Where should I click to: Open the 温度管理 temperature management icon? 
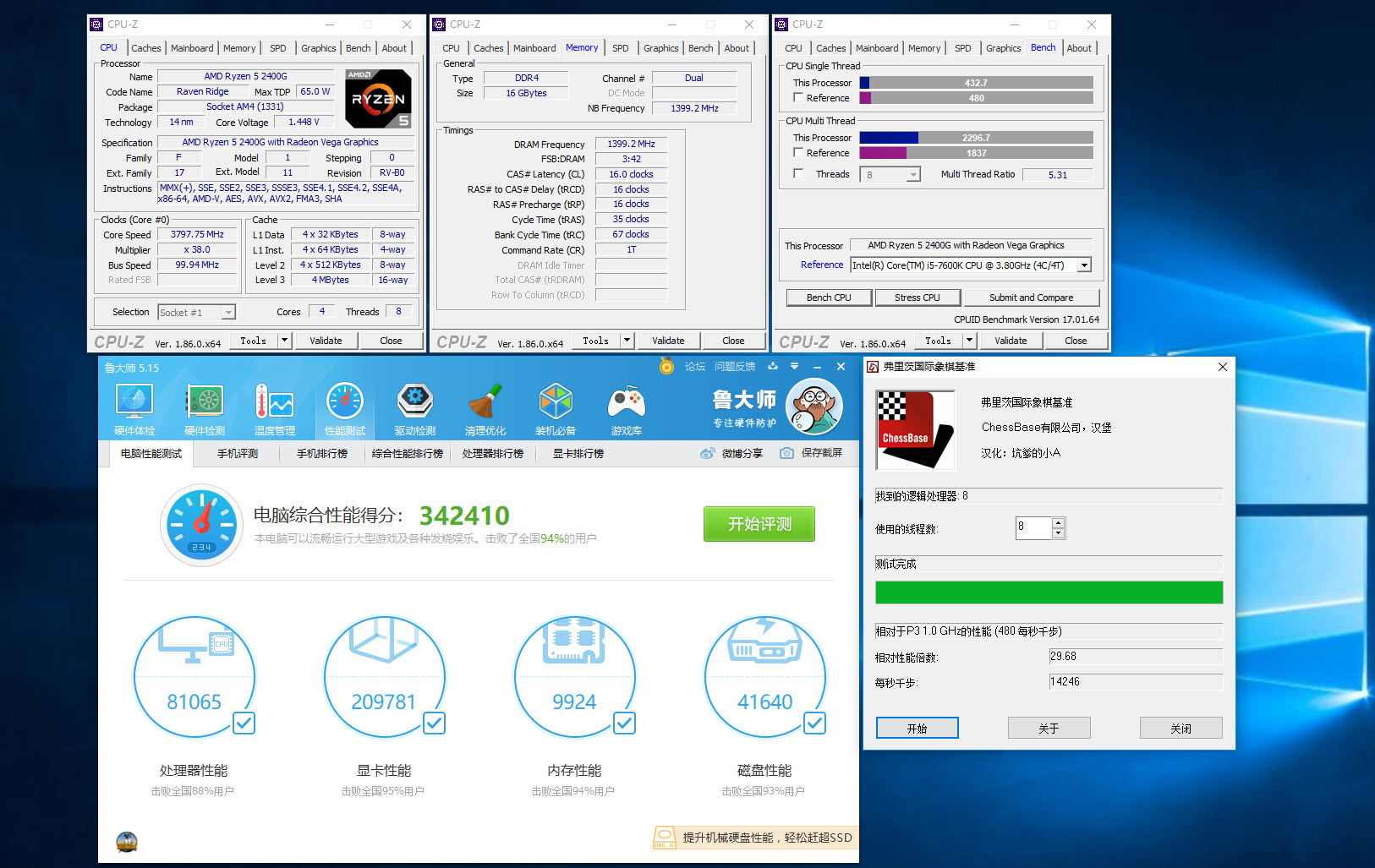[275, 402]
